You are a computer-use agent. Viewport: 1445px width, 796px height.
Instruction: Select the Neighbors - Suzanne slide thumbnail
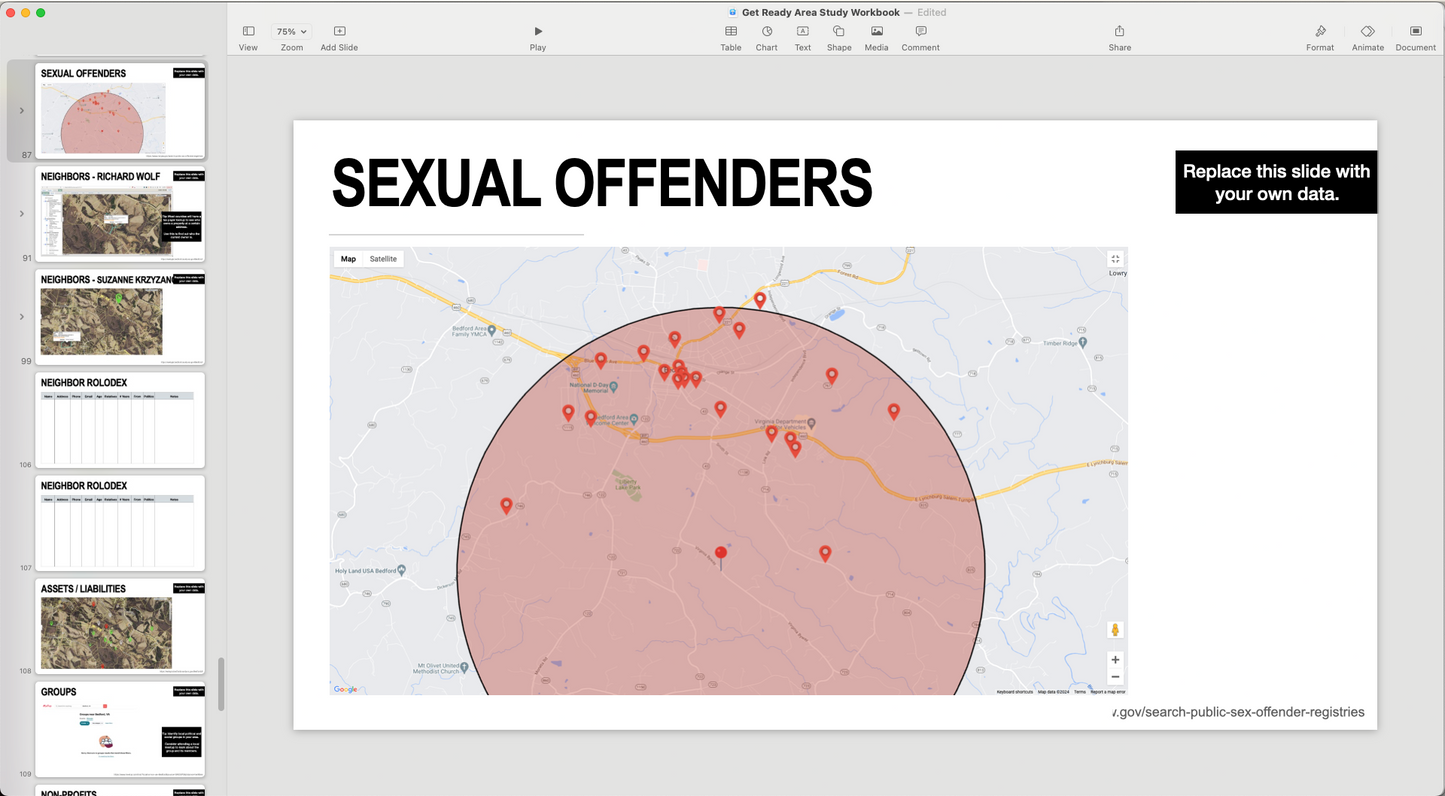point(120,317)
